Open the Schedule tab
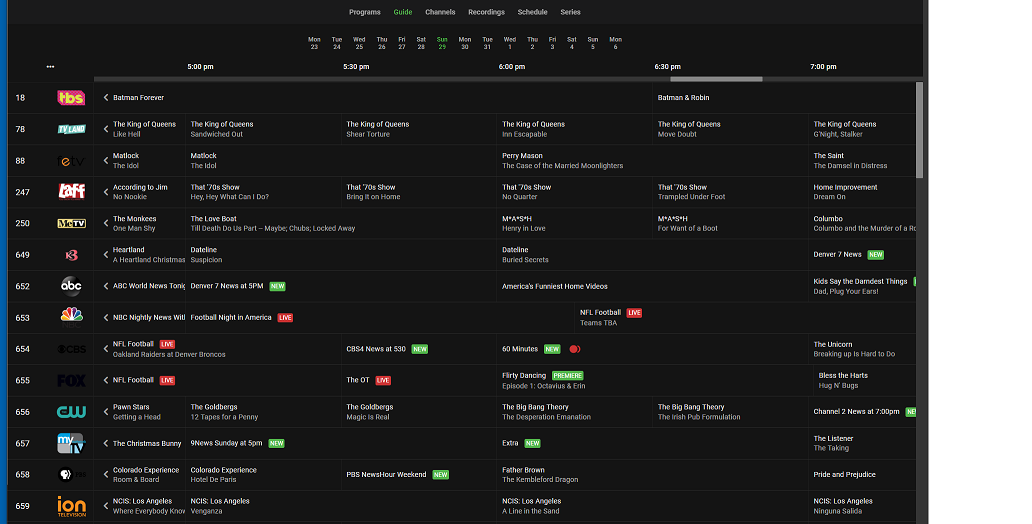 pos(532,12)
